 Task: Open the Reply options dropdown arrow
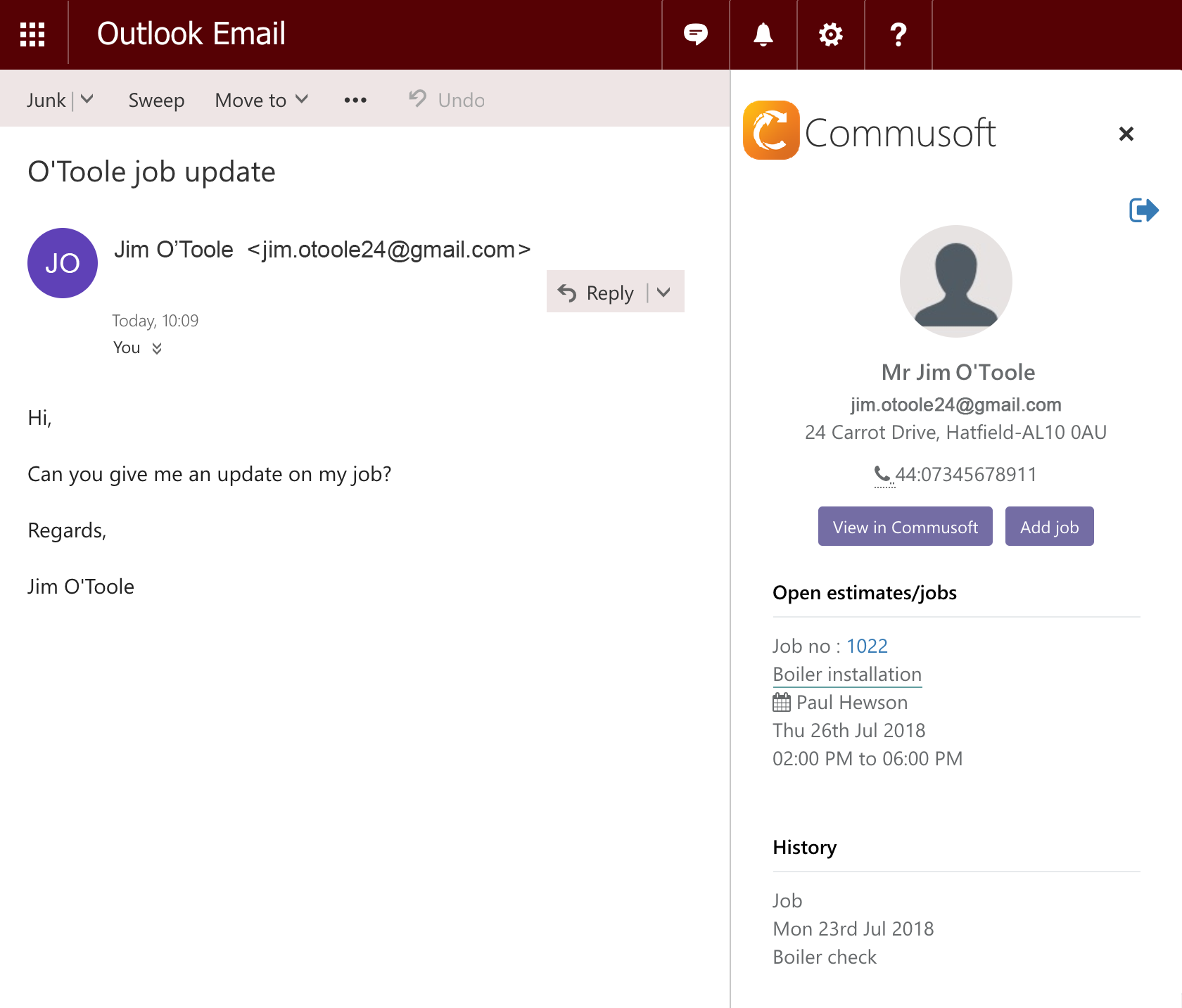(x=663, y=292)
